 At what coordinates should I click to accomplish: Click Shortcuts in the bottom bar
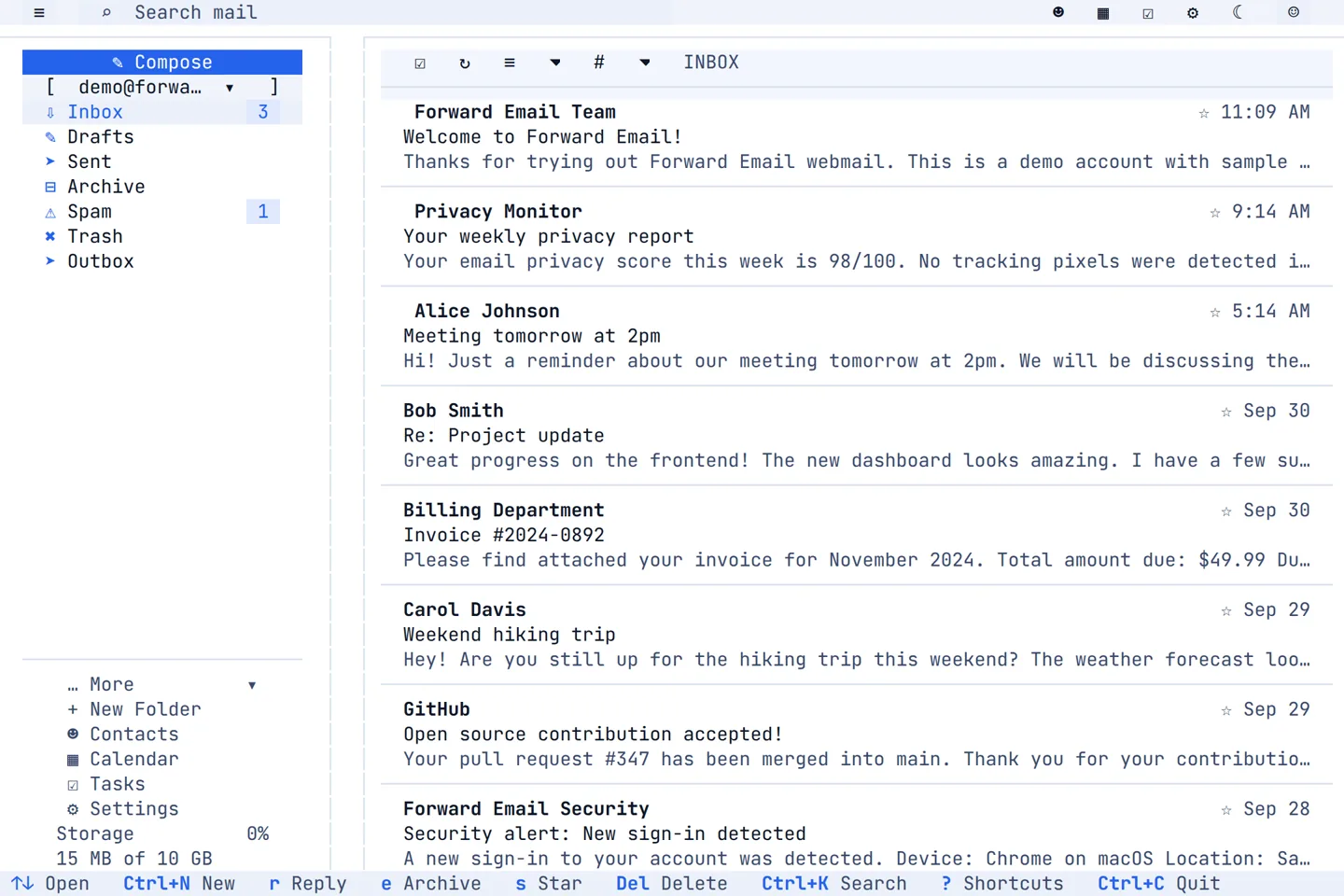pos(1002,883)
